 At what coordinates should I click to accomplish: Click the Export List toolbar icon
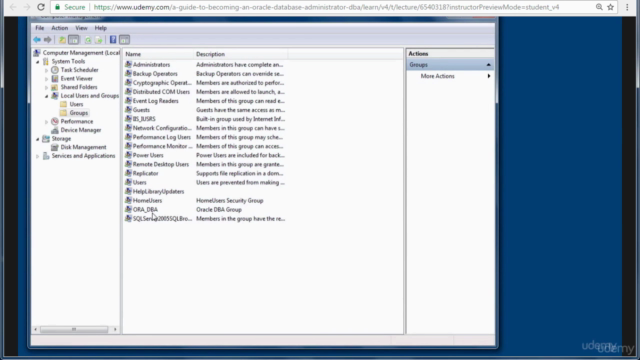[x=98, y=40]
